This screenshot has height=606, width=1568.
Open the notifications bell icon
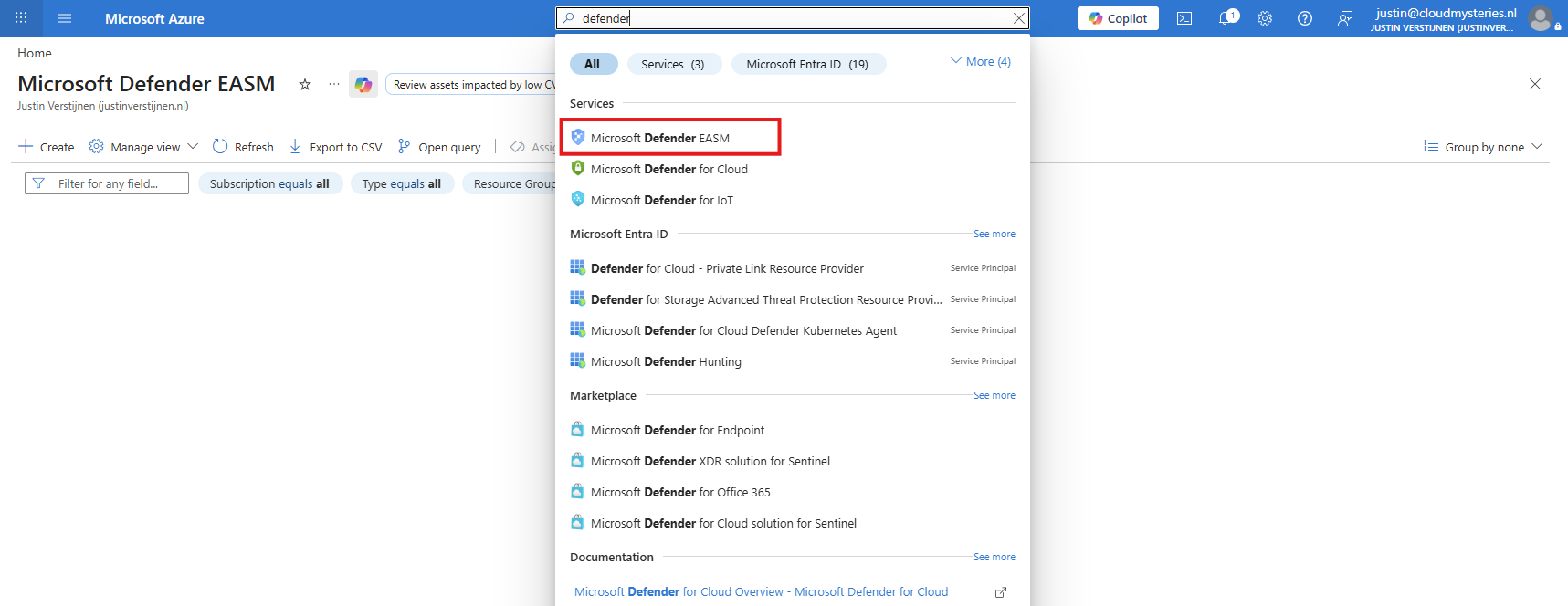click(1227, 17)
